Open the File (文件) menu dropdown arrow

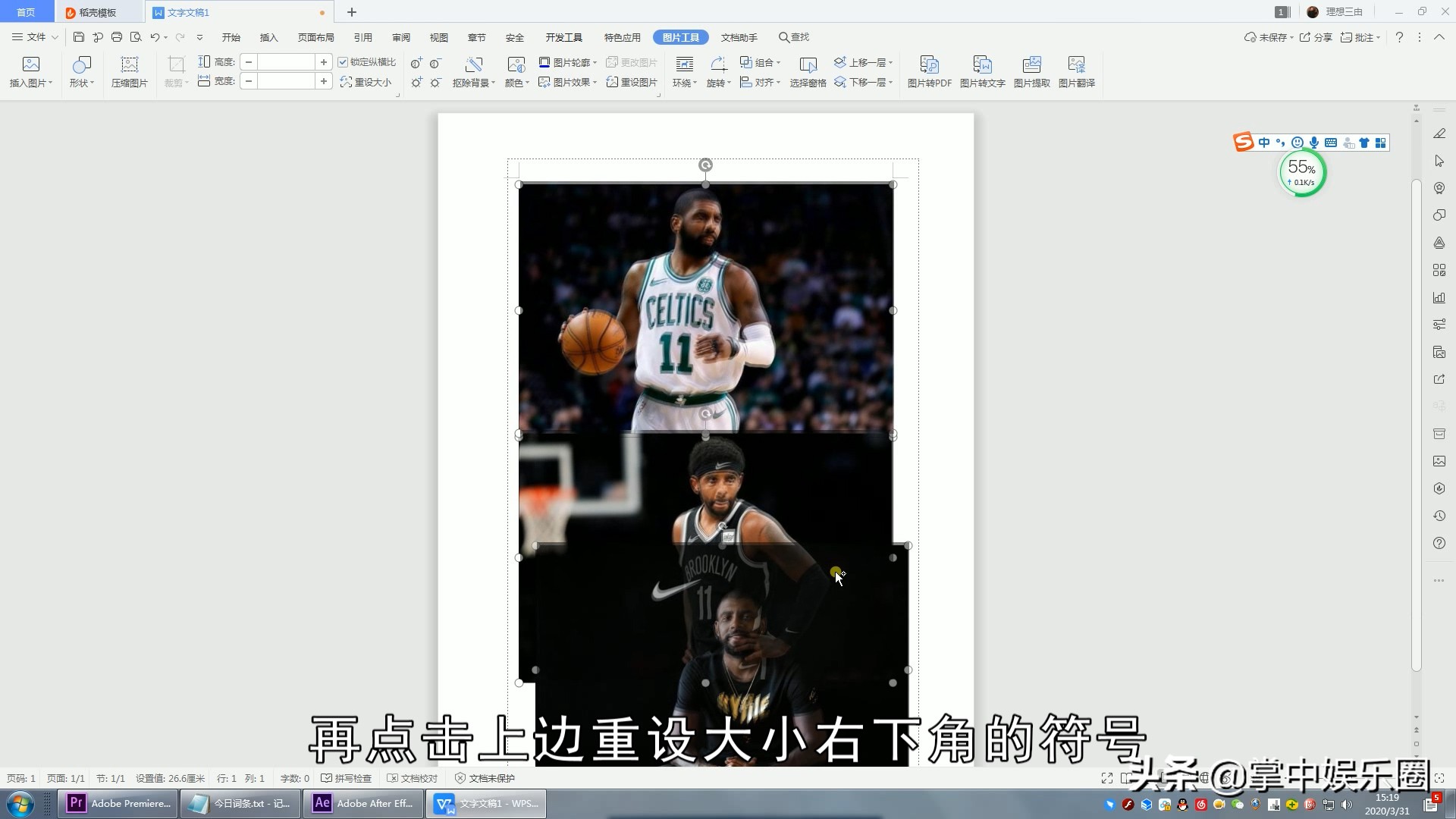(x=55, y=37)
